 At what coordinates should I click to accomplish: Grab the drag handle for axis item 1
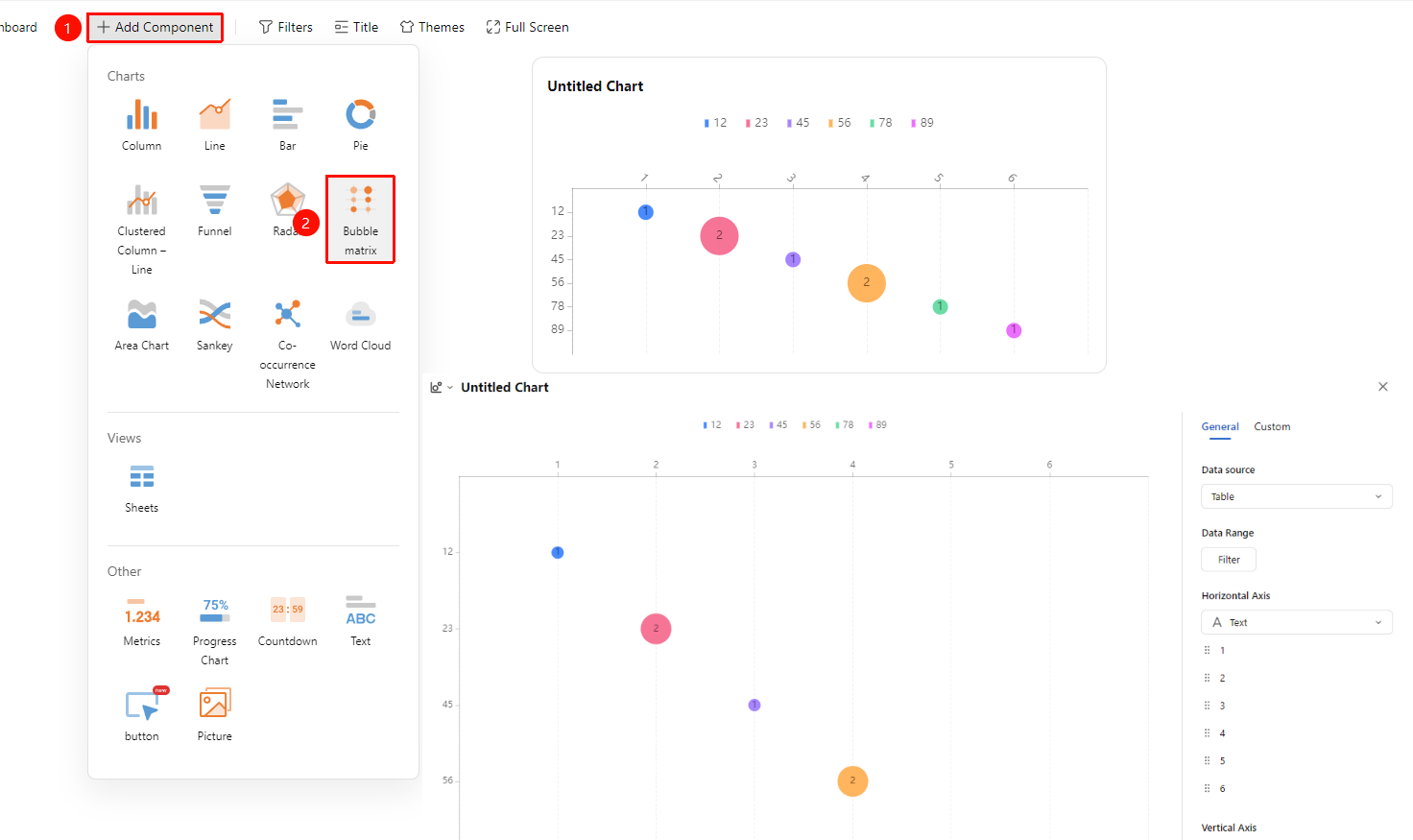pos(1207,651)
